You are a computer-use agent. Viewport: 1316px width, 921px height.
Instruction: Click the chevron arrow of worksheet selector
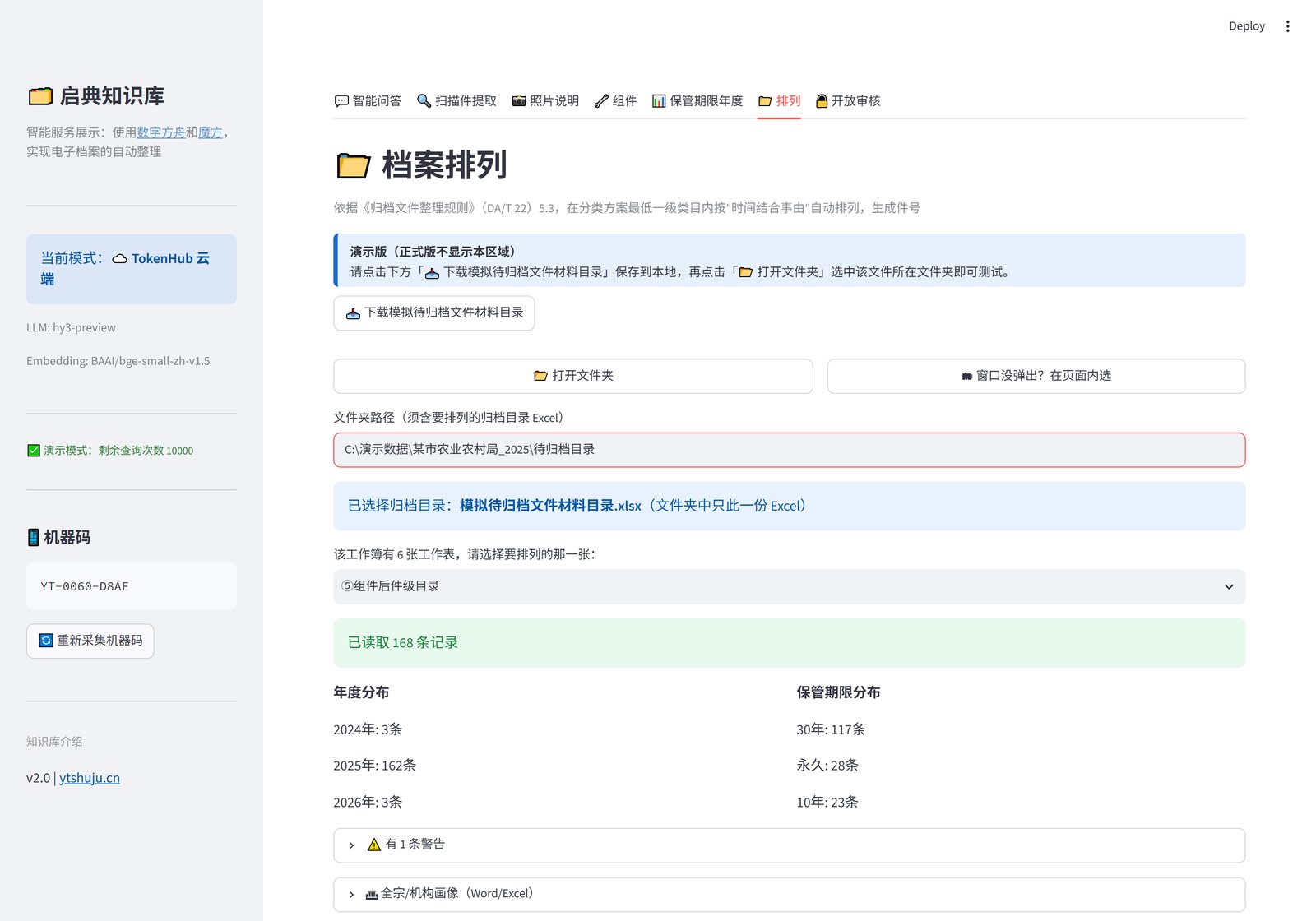coord(1229,587)
